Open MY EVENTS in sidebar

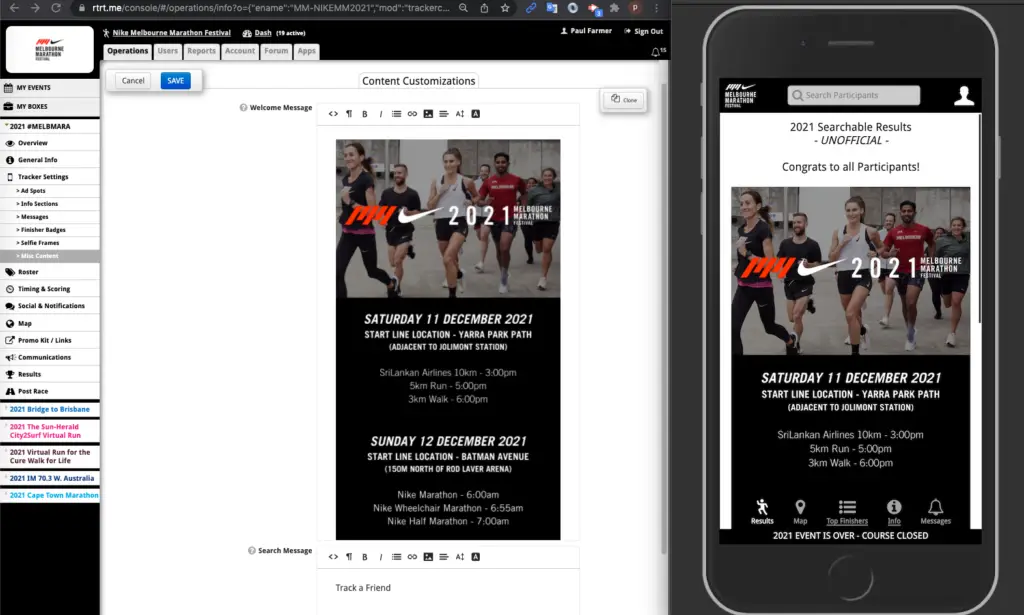[x=50, y=87]
